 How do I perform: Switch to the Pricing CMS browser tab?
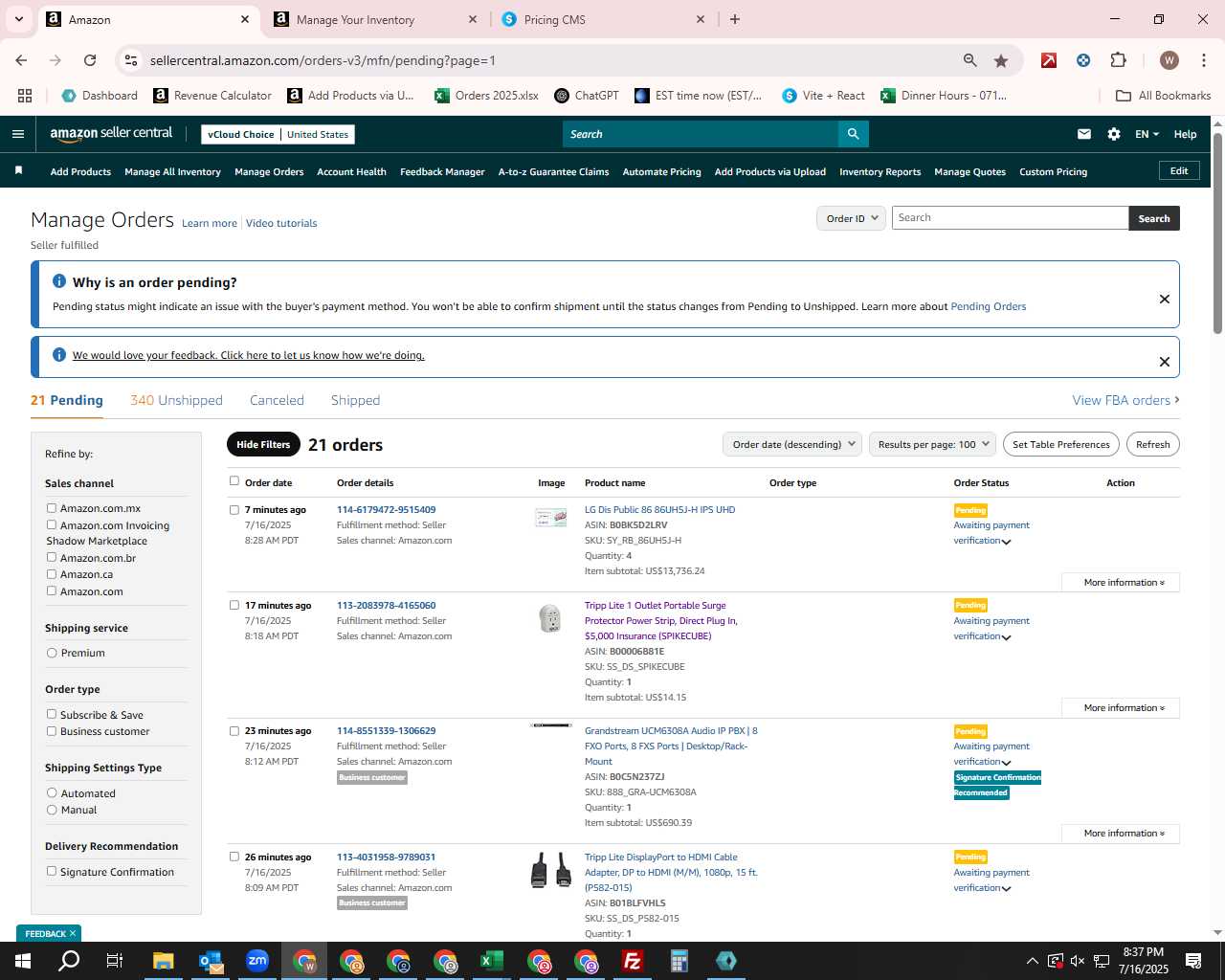[x=604, y=19]
